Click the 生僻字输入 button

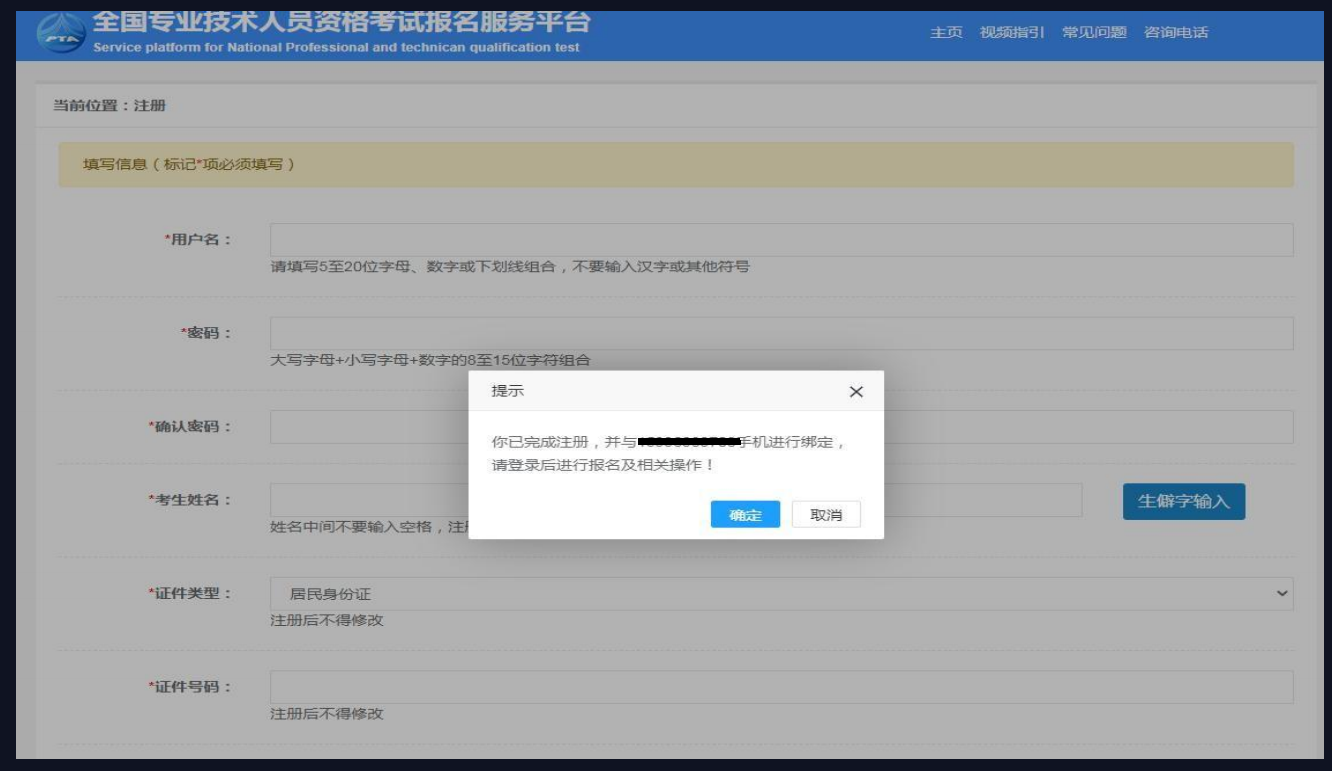tap(1184, 502)
